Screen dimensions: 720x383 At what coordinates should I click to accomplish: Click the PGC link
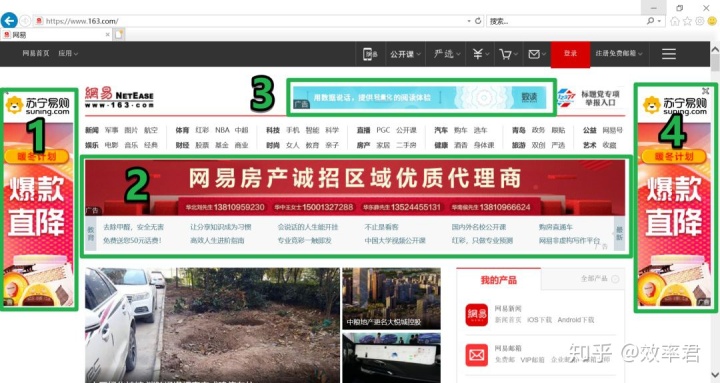pos(383,130)
